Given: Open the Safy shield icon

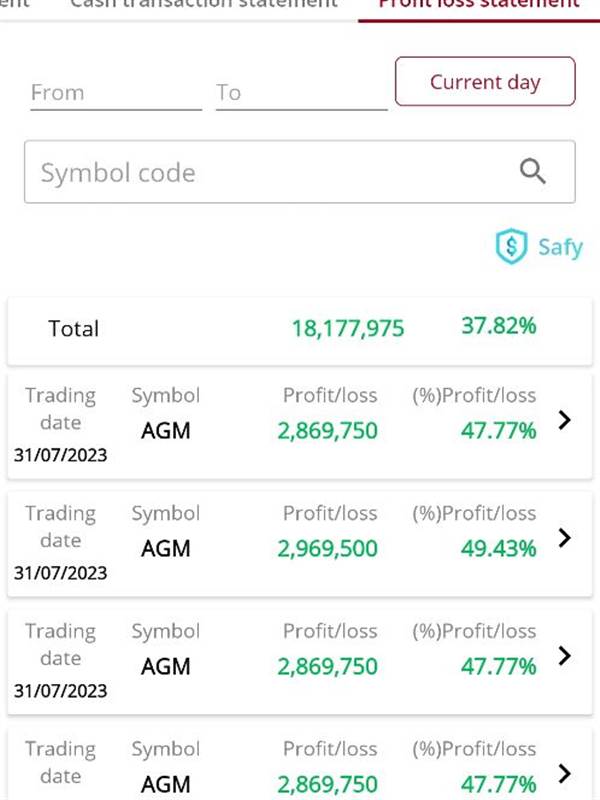Looking at the screenshot, I should point(511,247).
